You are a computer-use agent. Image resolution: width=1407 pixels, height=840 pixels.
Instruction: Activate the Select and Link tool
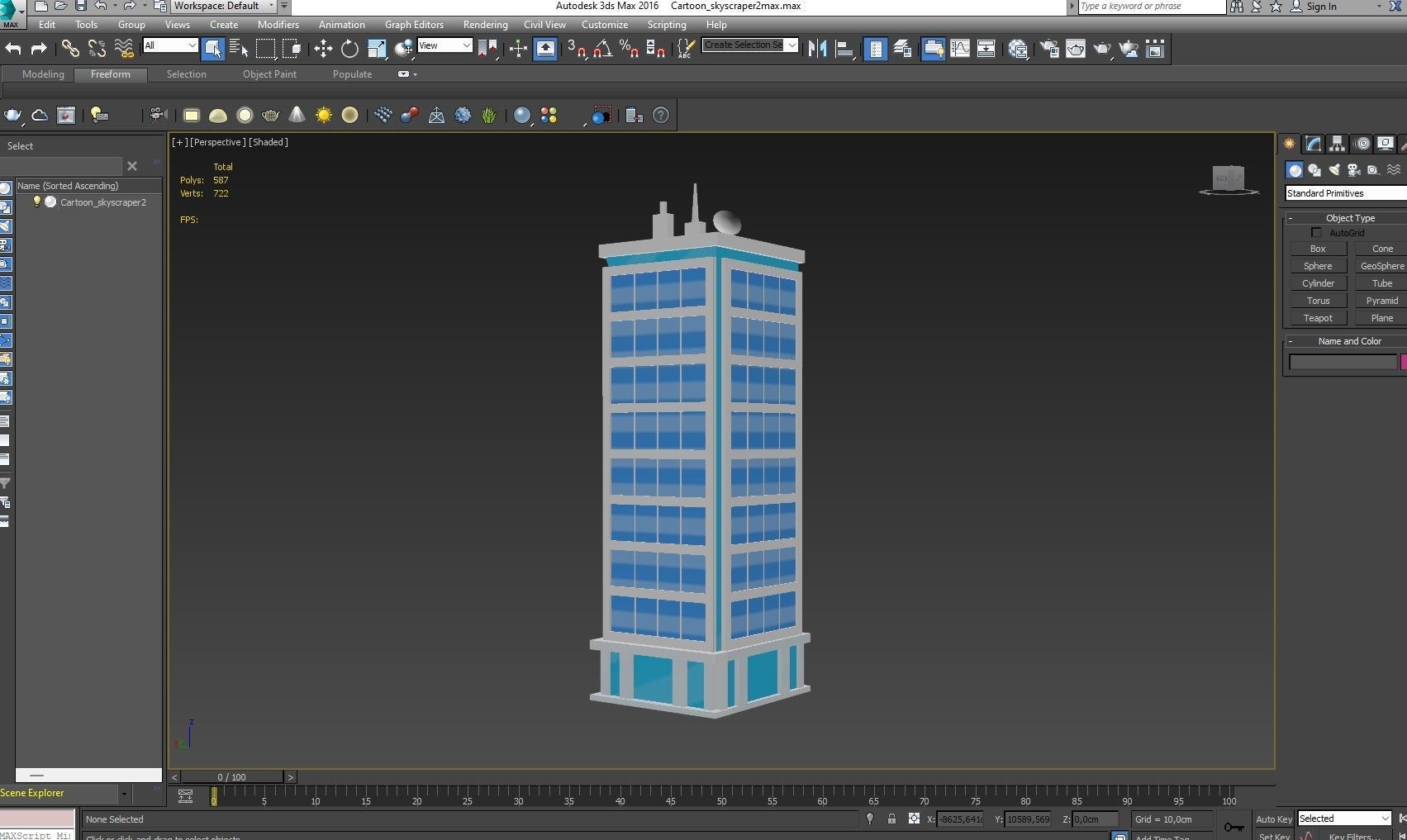tap(70, 49)
